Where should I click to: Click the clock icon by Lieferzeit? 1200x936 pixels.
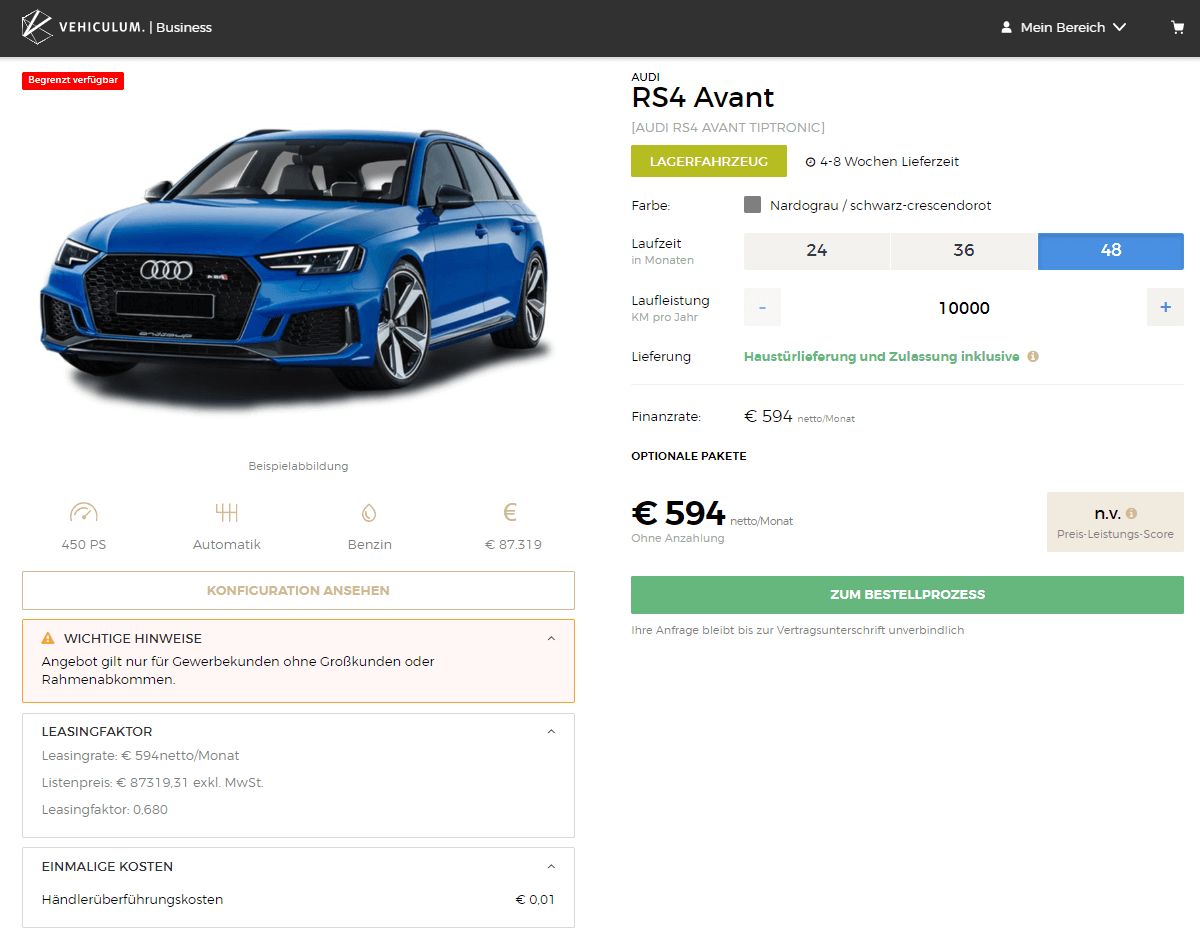click(810, 162)
